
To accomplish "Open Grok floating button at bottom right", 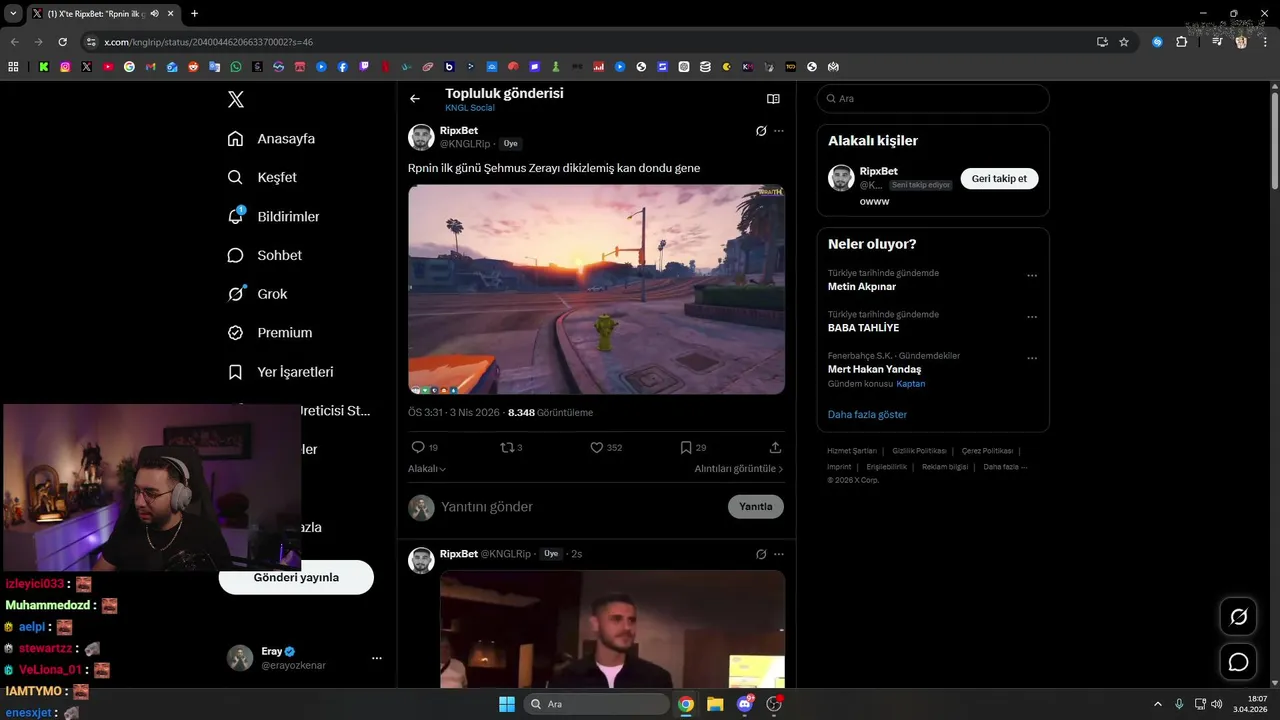I will (x=1238, y=617).
